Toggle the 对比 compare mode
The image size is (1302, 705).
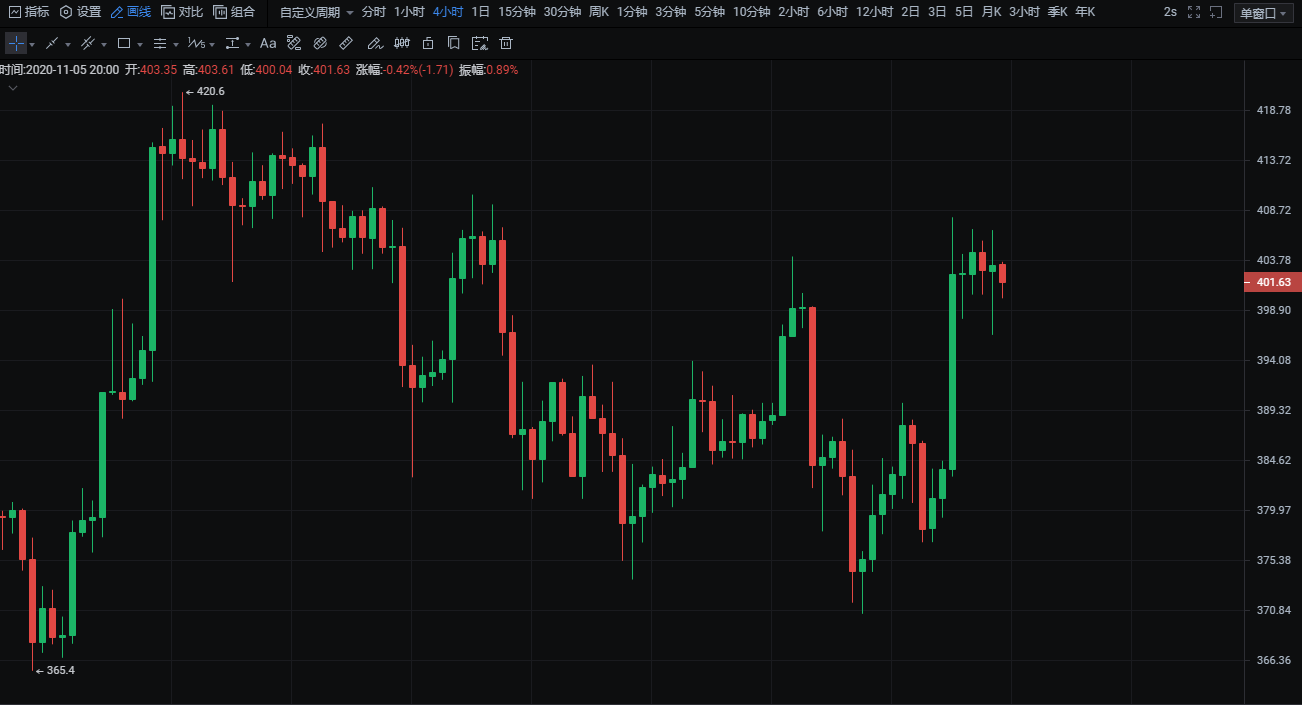(x=182, y=12)
